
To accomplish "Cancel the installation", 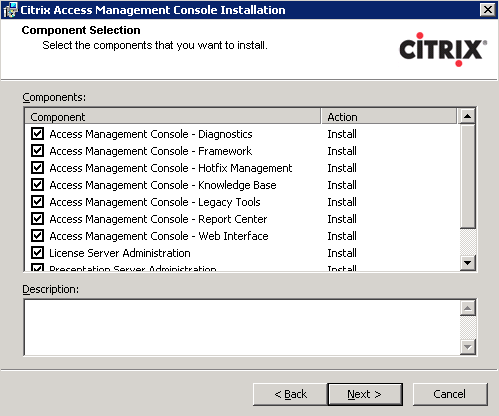I will [450, 394].
